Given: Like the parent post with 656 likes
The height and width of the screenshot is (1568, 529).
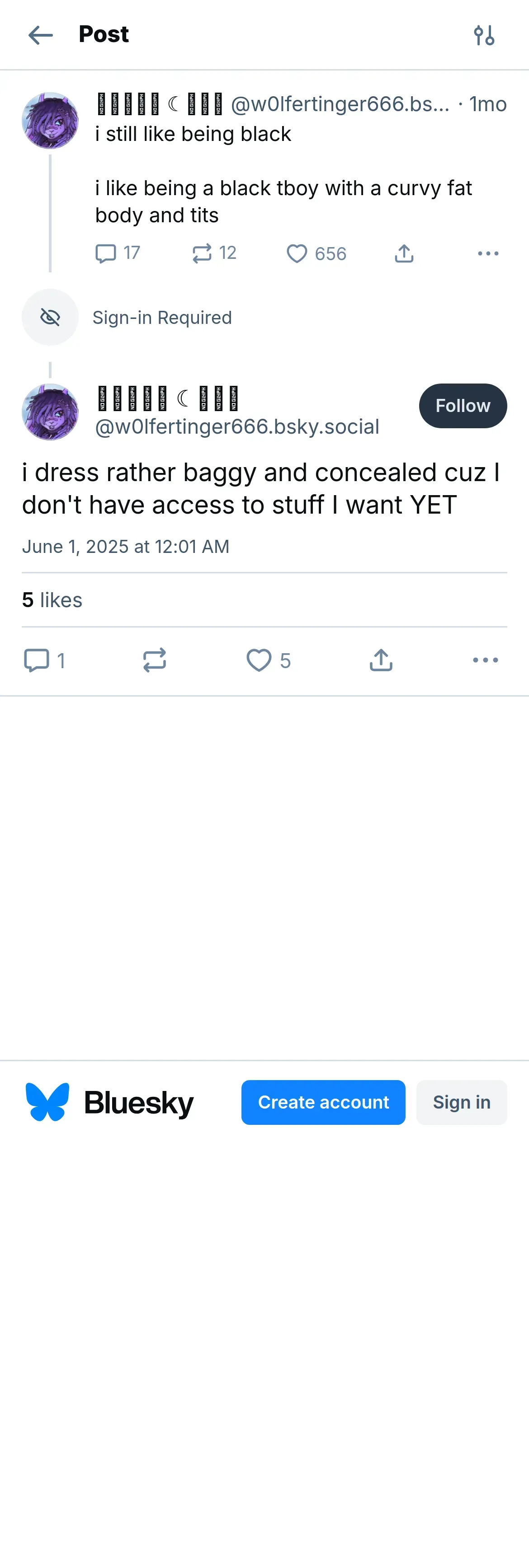Looking at the screenshot, I should [x=297, y=253].
